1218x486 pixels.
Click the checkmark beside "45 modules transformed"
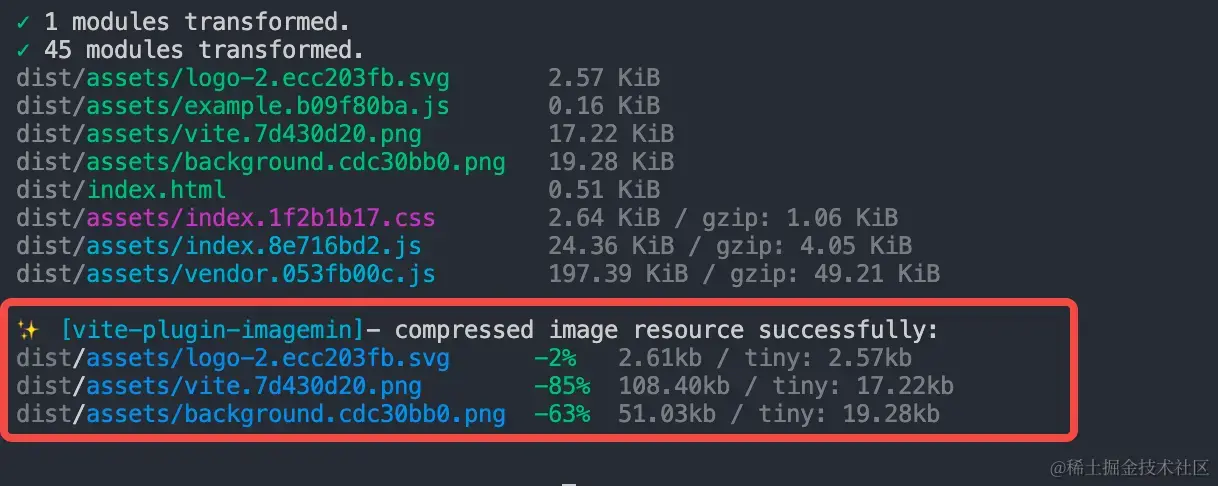tap(24, 49)
